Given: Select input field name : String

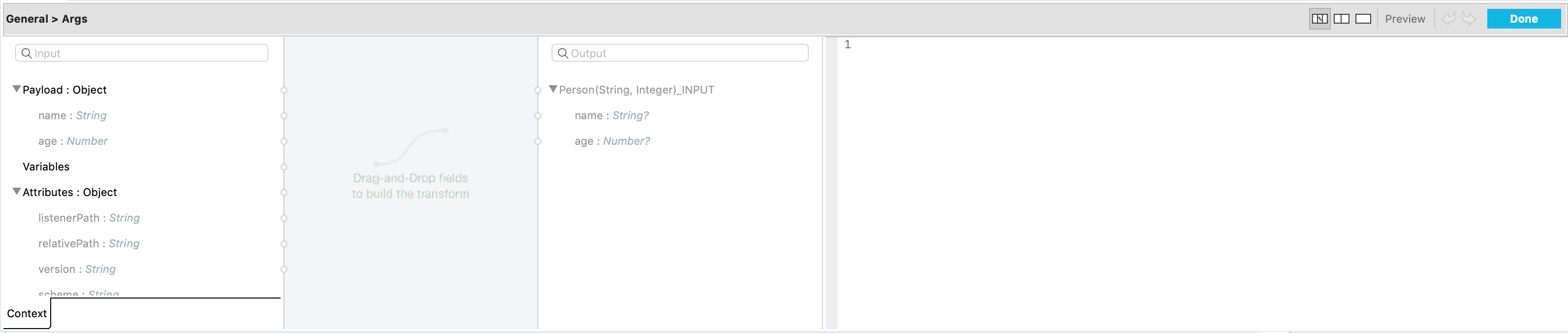Looking at the screenshot, I should click(72, 116).
